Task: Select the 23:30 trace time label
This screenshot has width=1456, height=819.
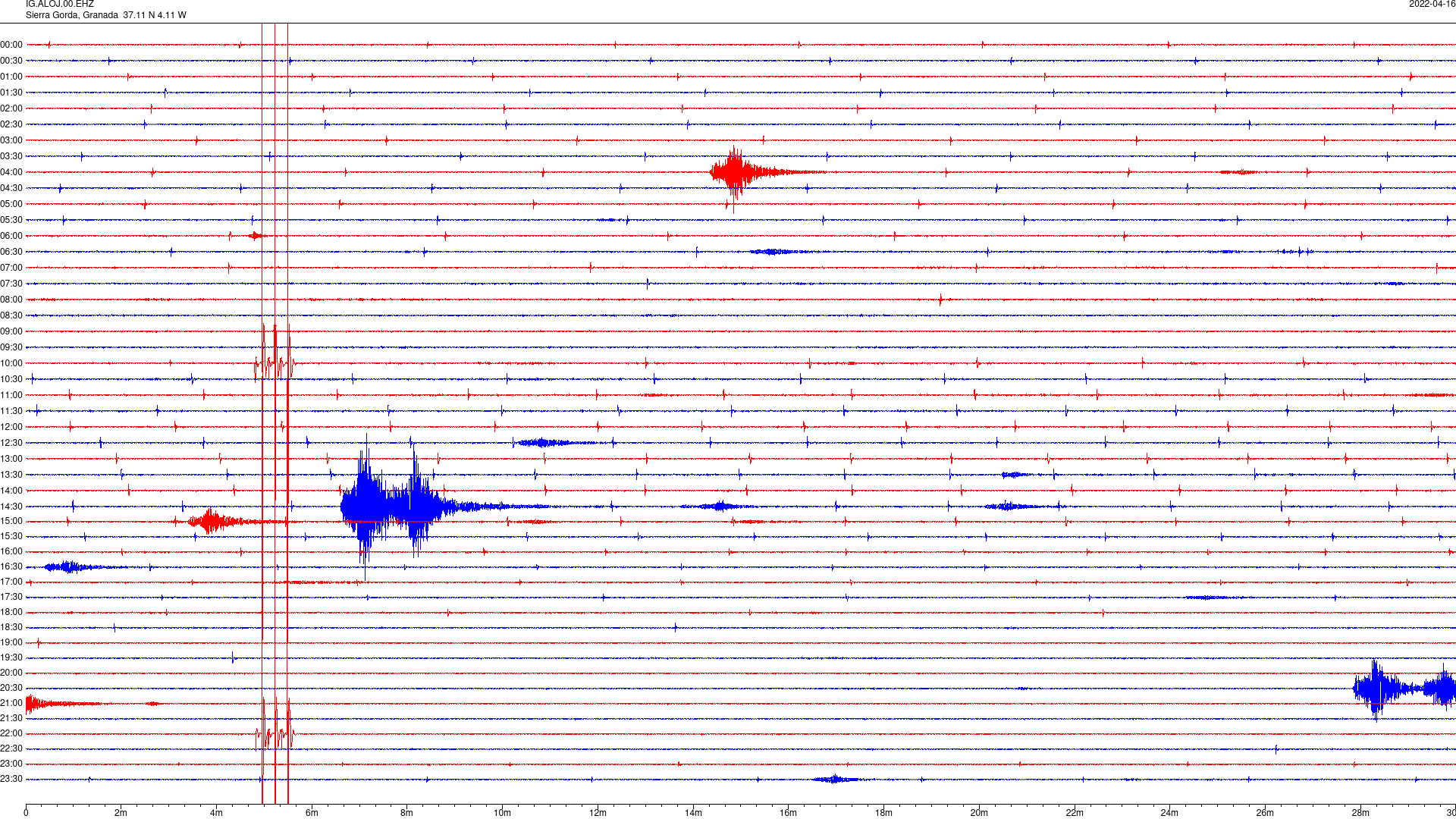Action: (11, 779)
